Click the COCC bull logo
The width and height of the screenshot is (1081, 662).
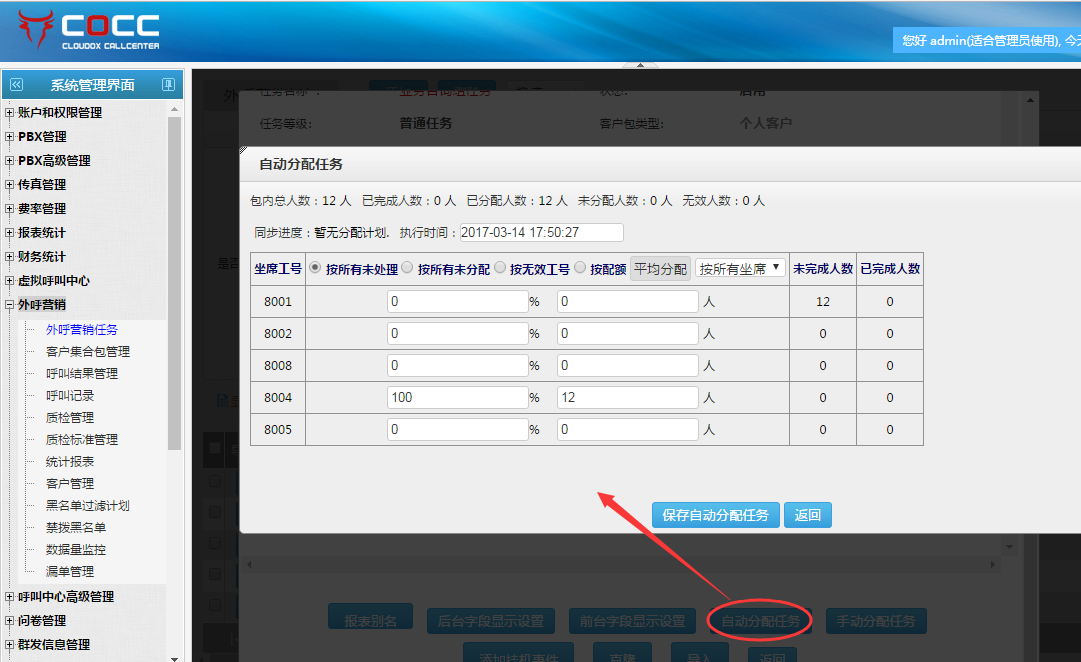(35, 30)
